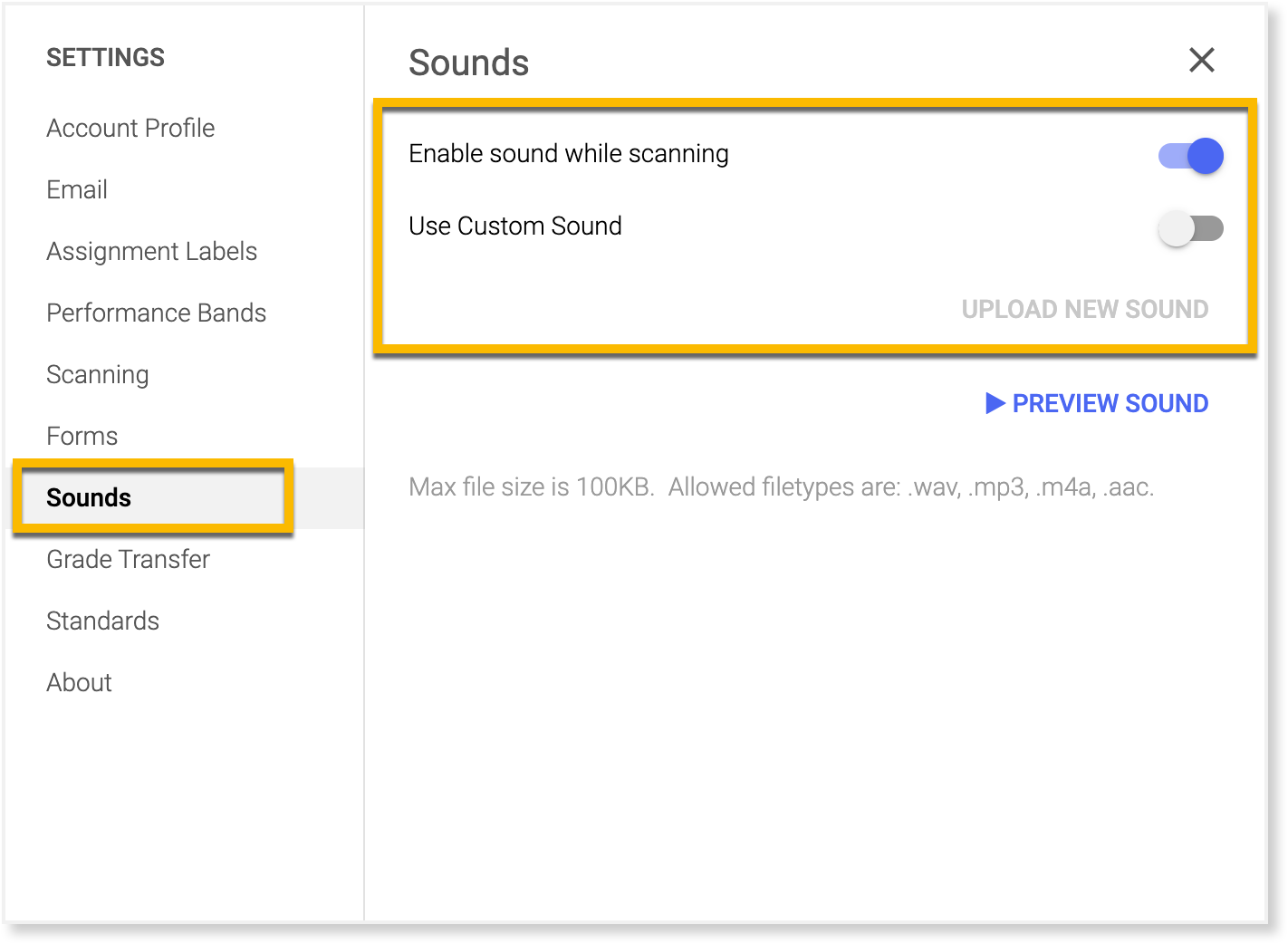Click the Use Custom Sound label text
Viewport: 1288px width, 944px height.
pos(514,226)
